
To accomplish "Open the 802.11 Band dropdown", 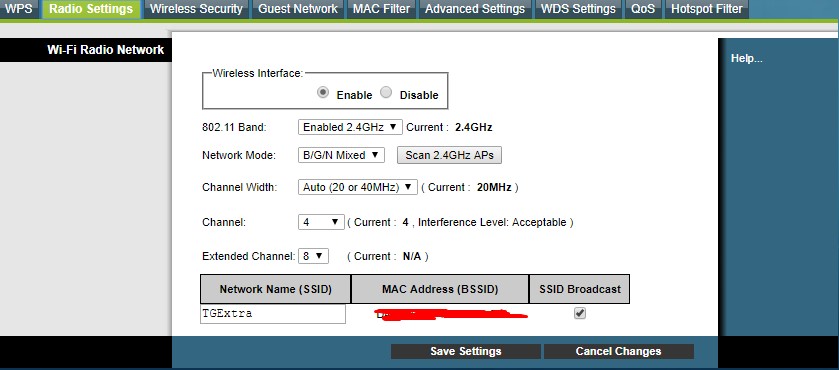I will [350, 127].
